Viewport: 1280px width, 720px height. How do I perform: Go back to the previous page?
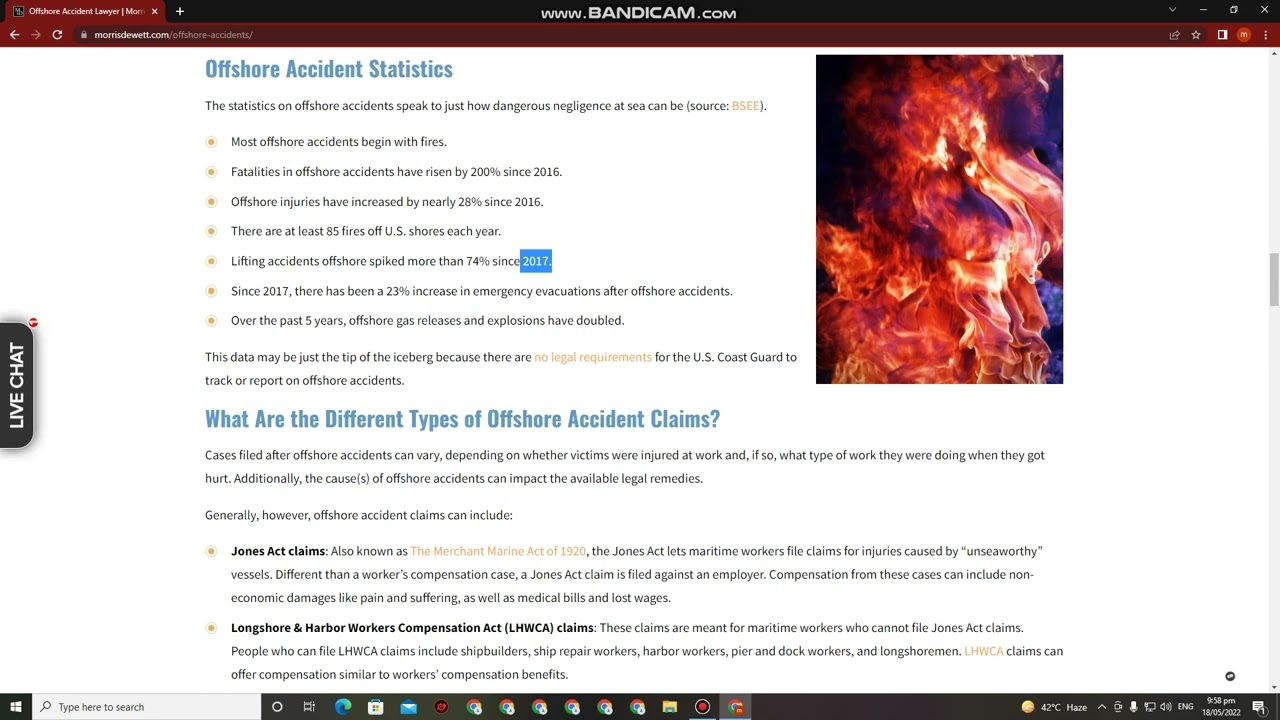tap(14, 35)
